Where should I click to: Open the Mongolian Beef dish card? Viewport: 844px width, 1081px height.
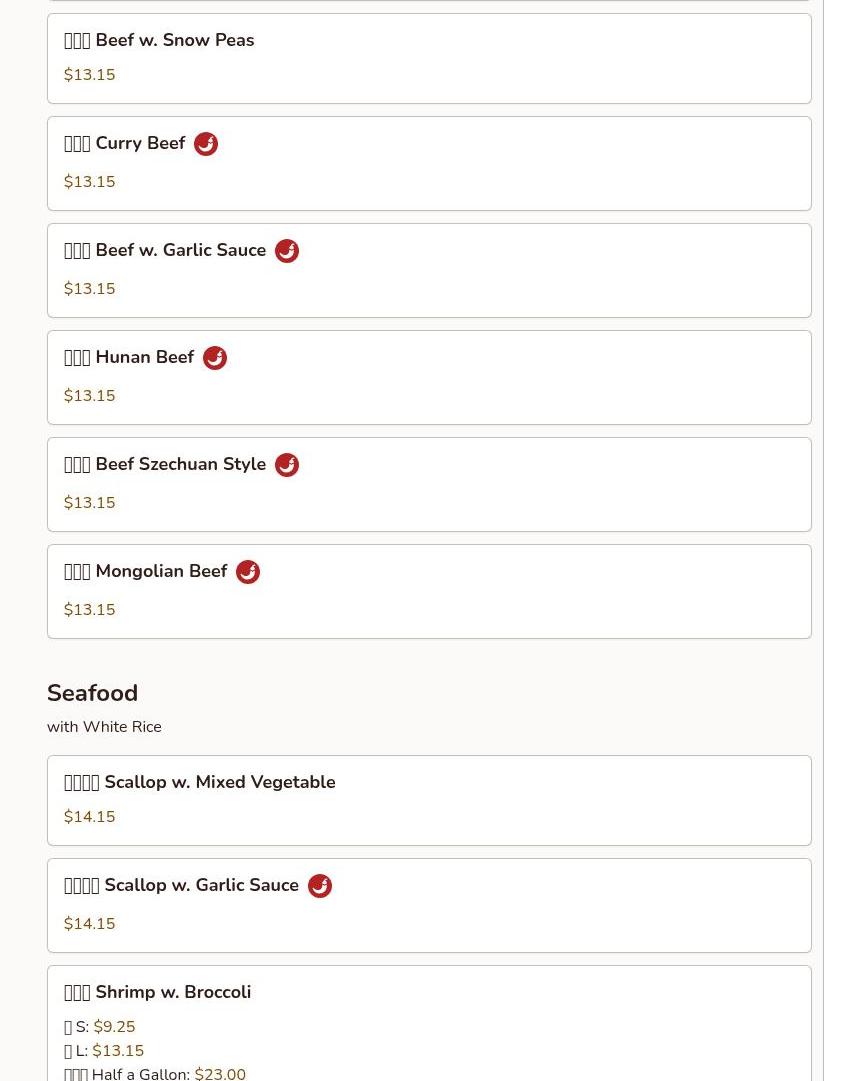[428, 592]
